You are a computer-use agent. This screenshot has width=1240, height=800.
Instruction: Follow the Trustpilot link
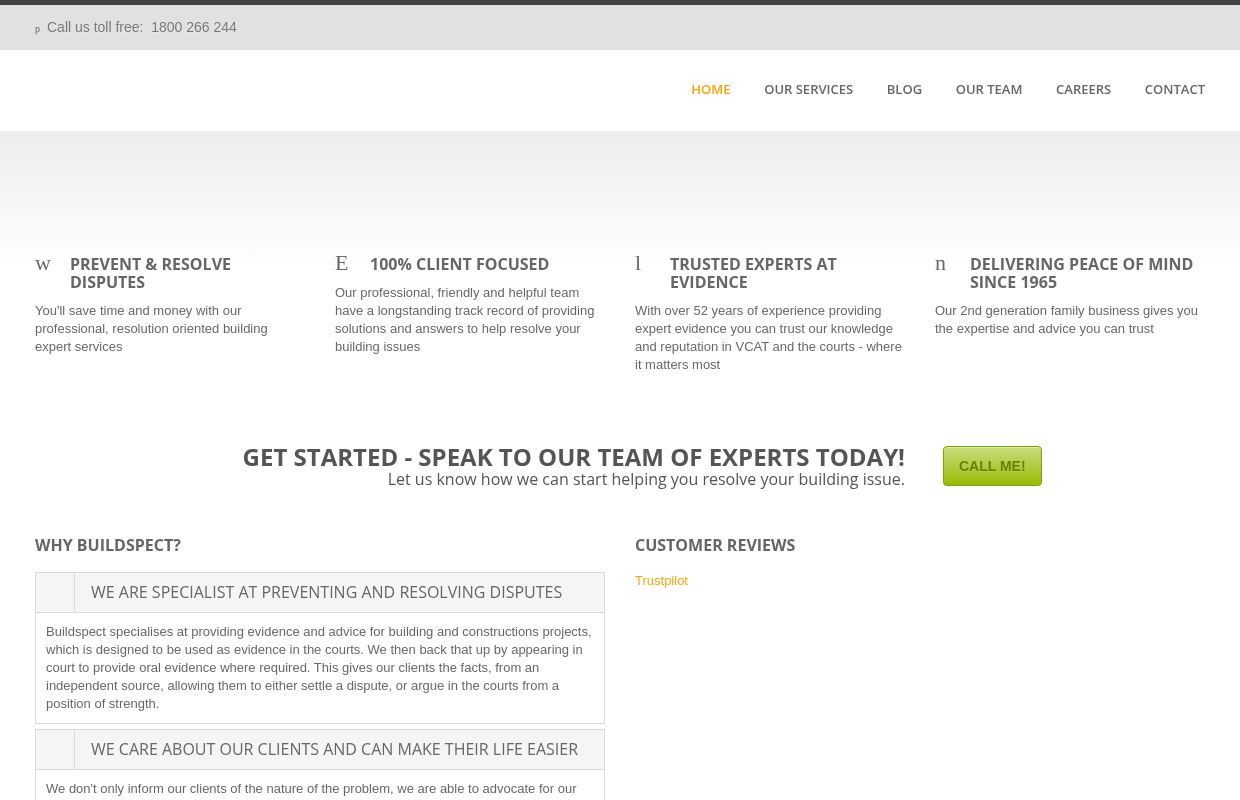[661, 580]
